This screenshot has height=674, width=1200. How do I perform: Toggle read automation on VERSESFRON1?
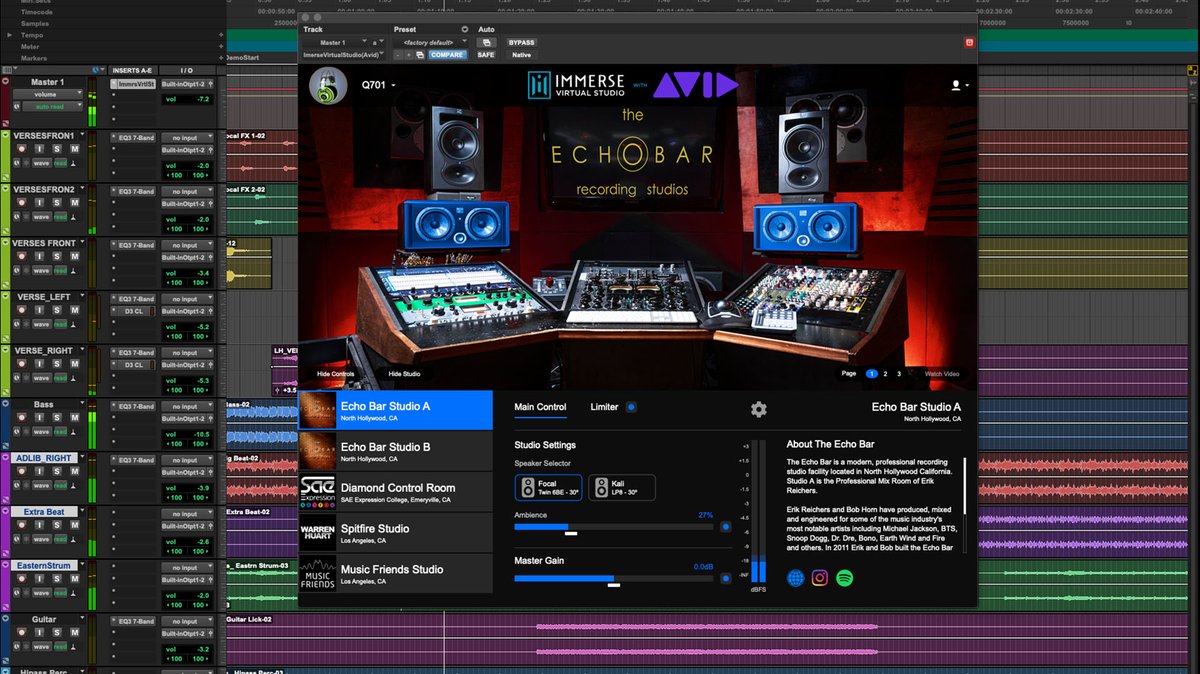pos(60,163)
